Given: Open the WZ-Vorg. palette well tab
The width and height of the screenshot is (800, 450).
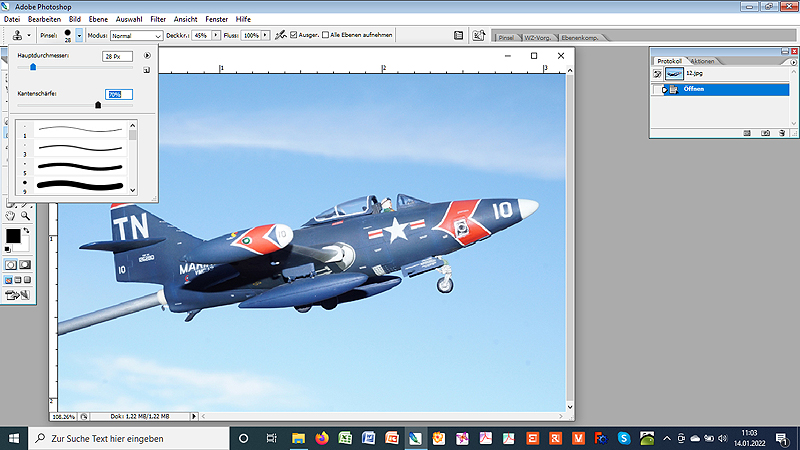Looking at the screenshot, I should tap(538, 38).
